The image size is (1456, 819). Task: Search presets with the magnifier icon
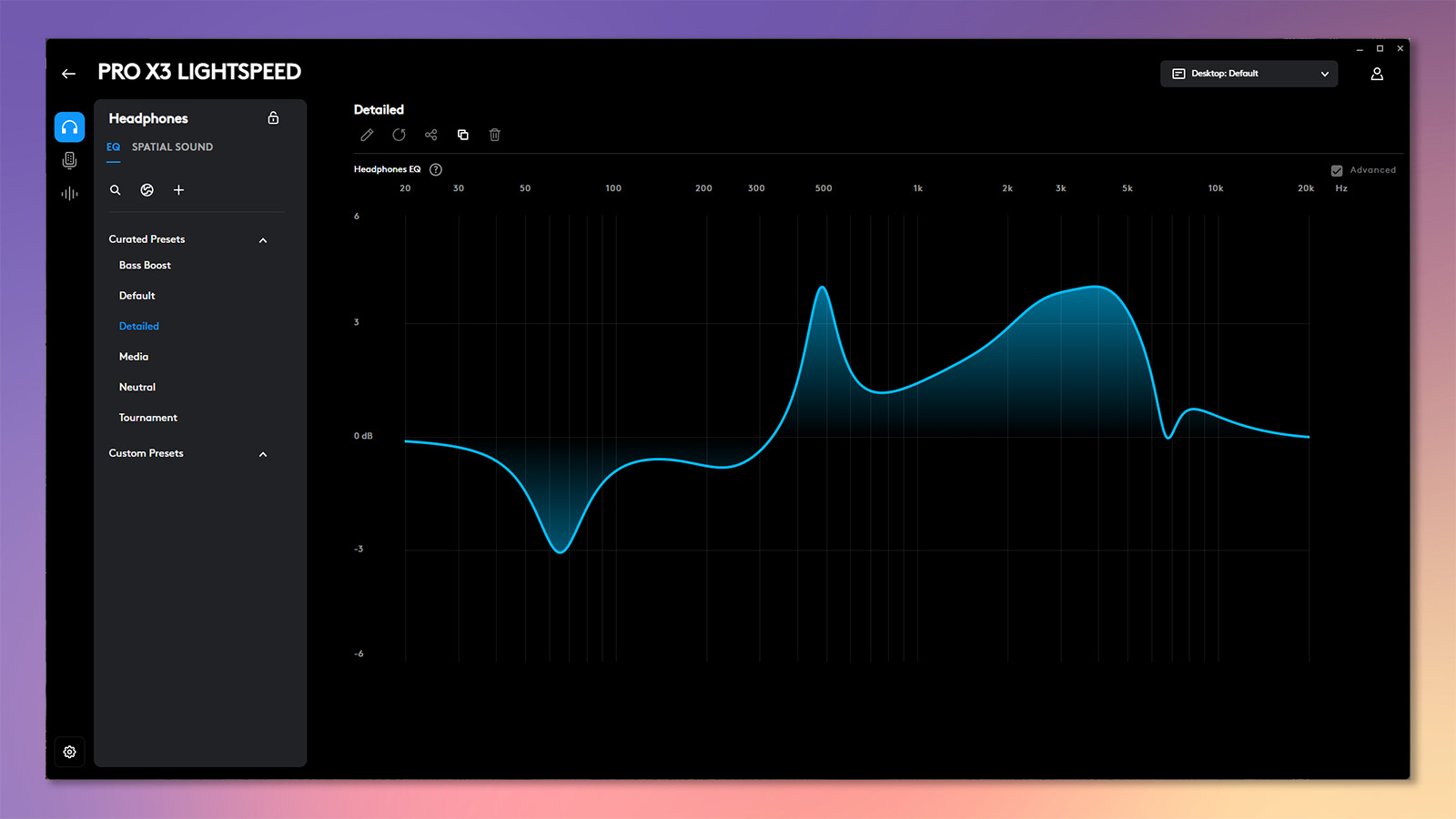point(116,190)
